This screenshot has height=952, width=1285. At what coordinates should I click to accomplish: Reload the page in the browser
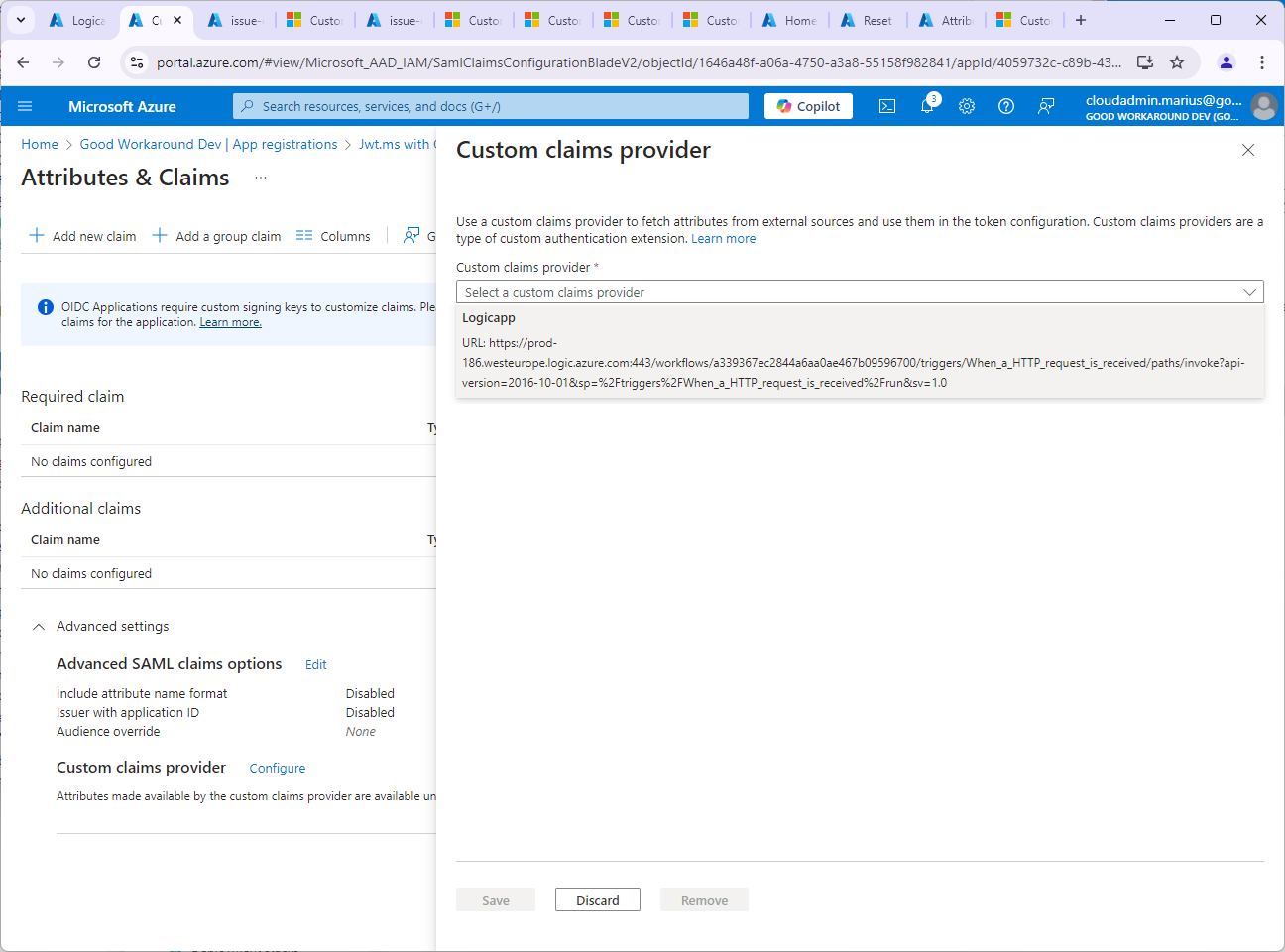[x=94, y=62]
